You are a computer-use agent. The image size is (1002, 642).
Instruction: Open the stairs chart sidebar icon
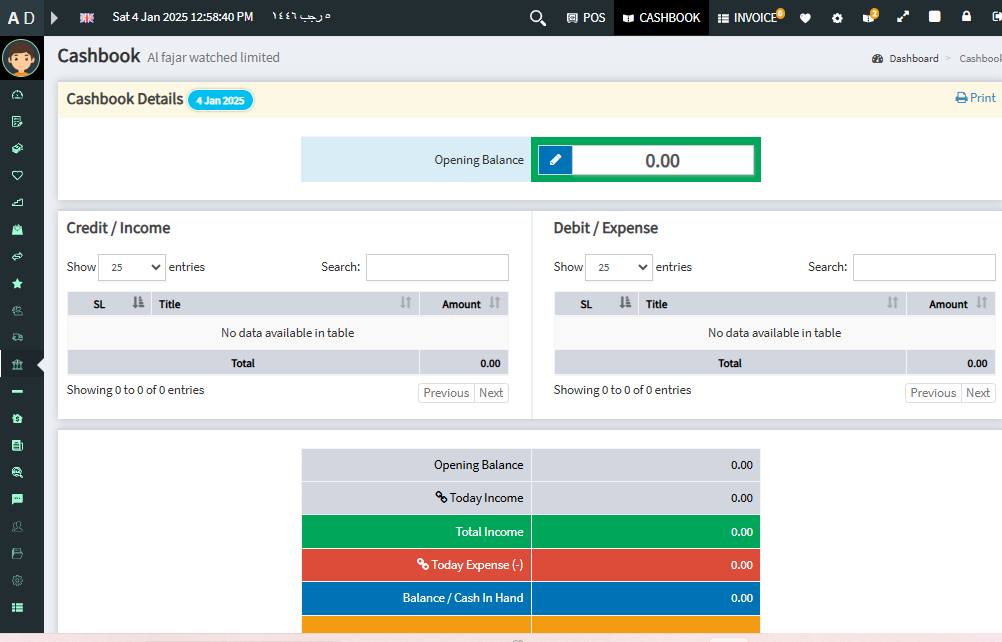pyautogui.click(x=17, y=202)
